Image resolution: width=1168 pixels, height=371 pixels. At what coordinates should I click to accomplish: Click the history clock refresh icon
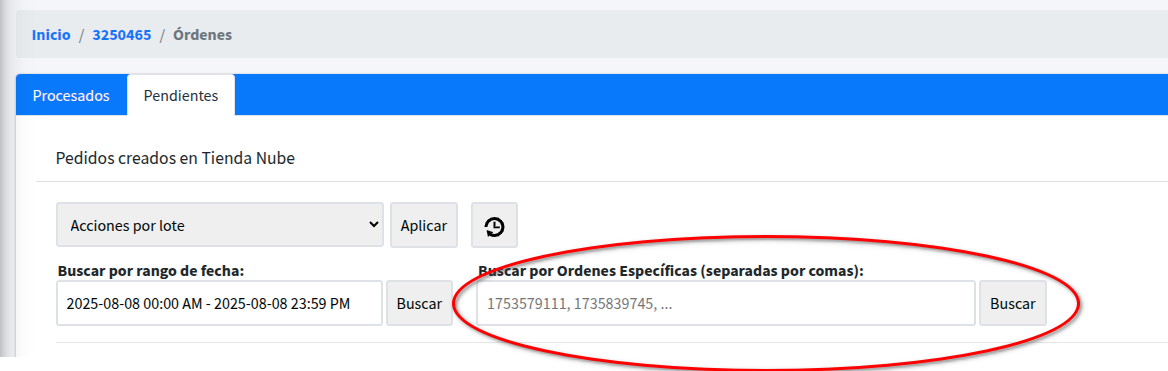click(x=495, y=226)
